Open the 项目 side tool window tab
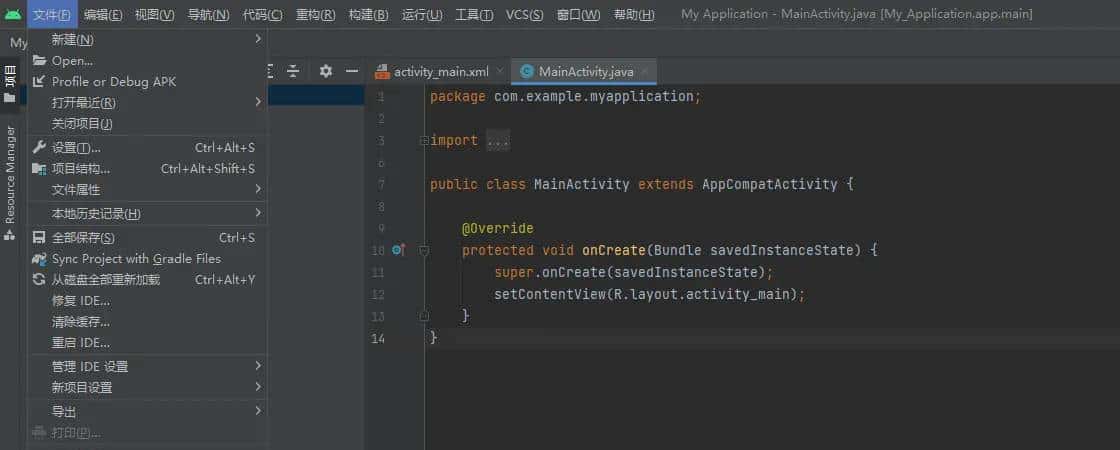1120x450 pixels. tap(9, 84)
